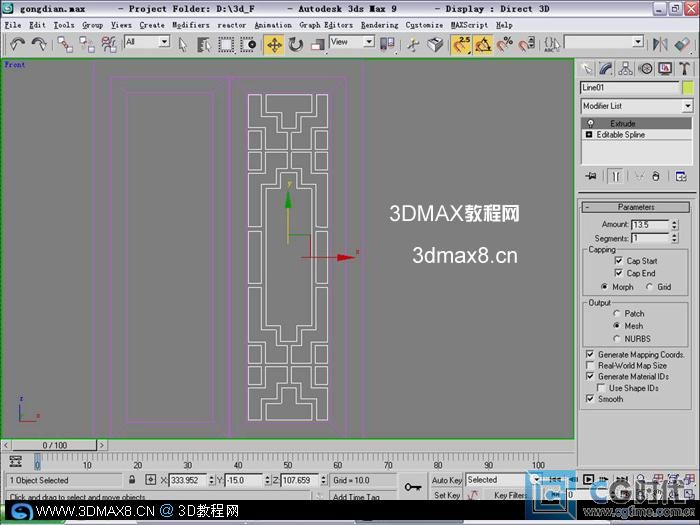This screenshot has height=525, width=700.
Task: Open the Named Selection Sets dropdown
Action: 604,42
